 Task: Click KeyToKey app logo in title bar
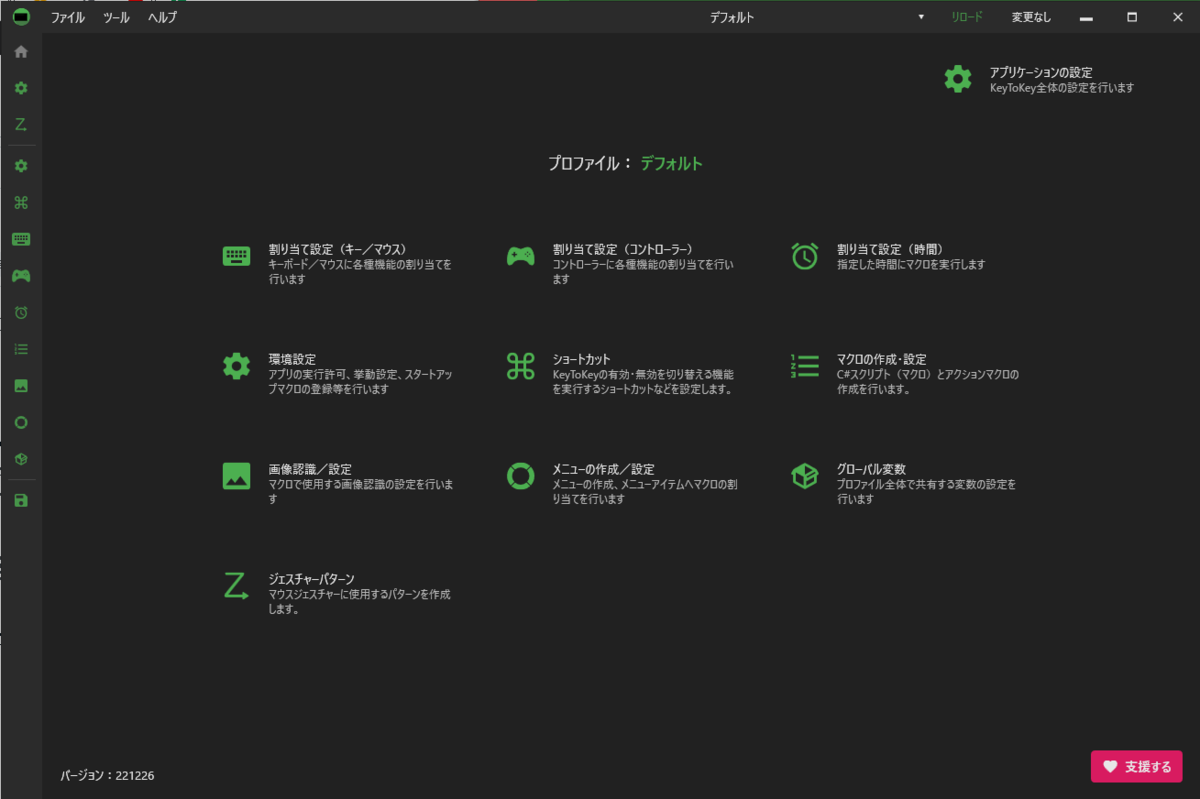pos(21,17)
